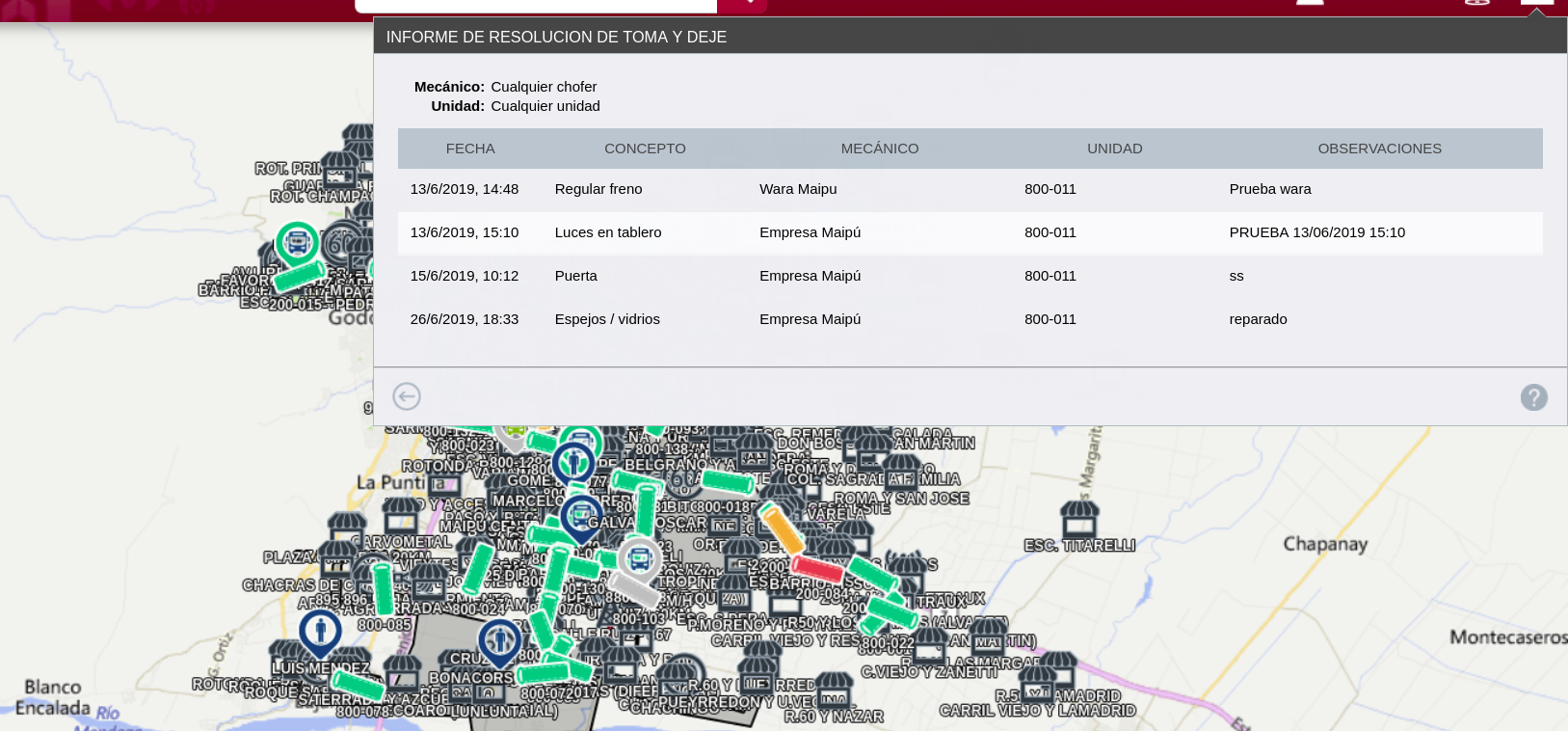
Task: Click the R.50 Y LAMADRID stop marker
Action: pyautogui.click(x=1038, y=679)
